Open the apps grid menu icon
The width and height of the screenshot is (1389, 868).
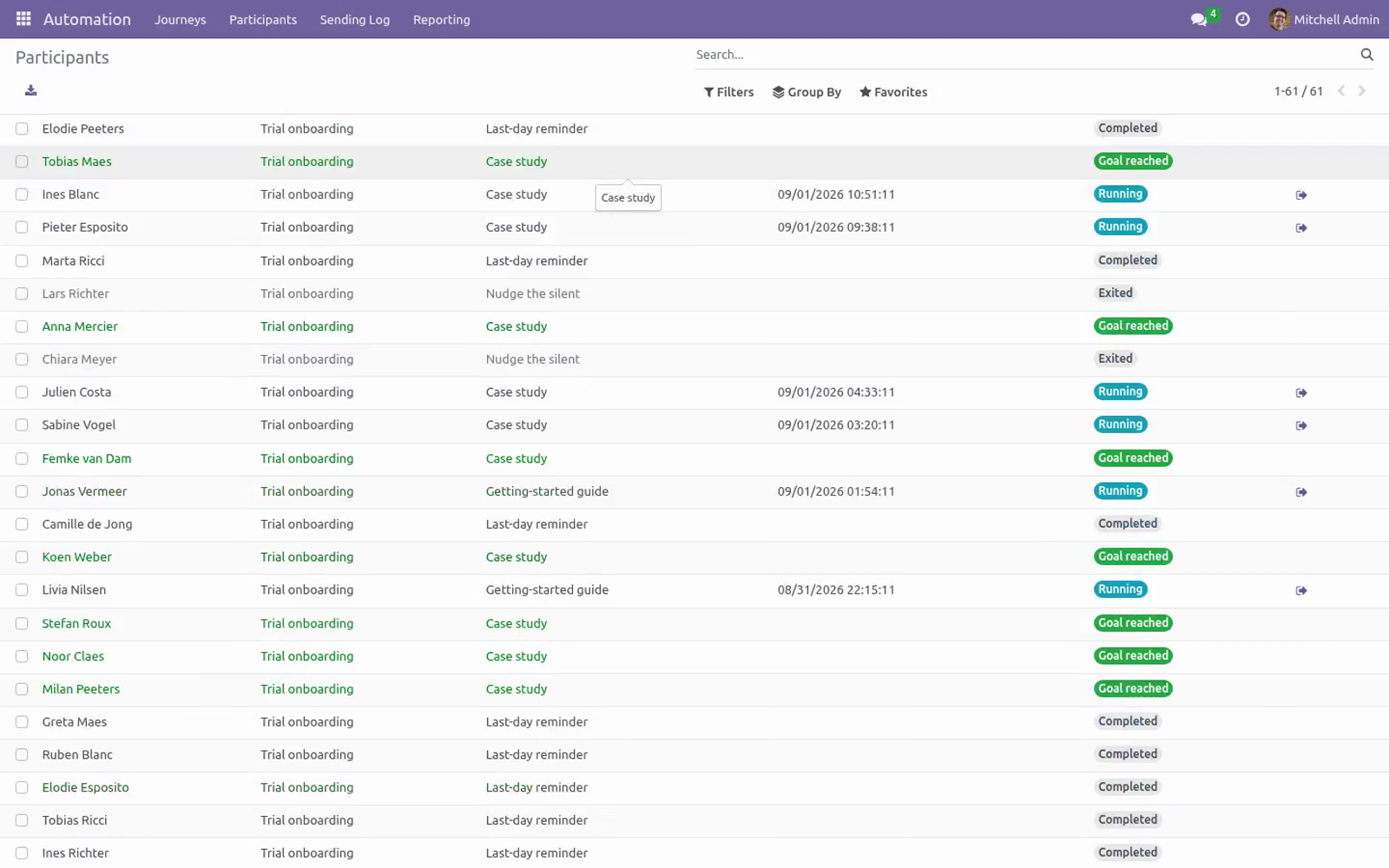23,18
